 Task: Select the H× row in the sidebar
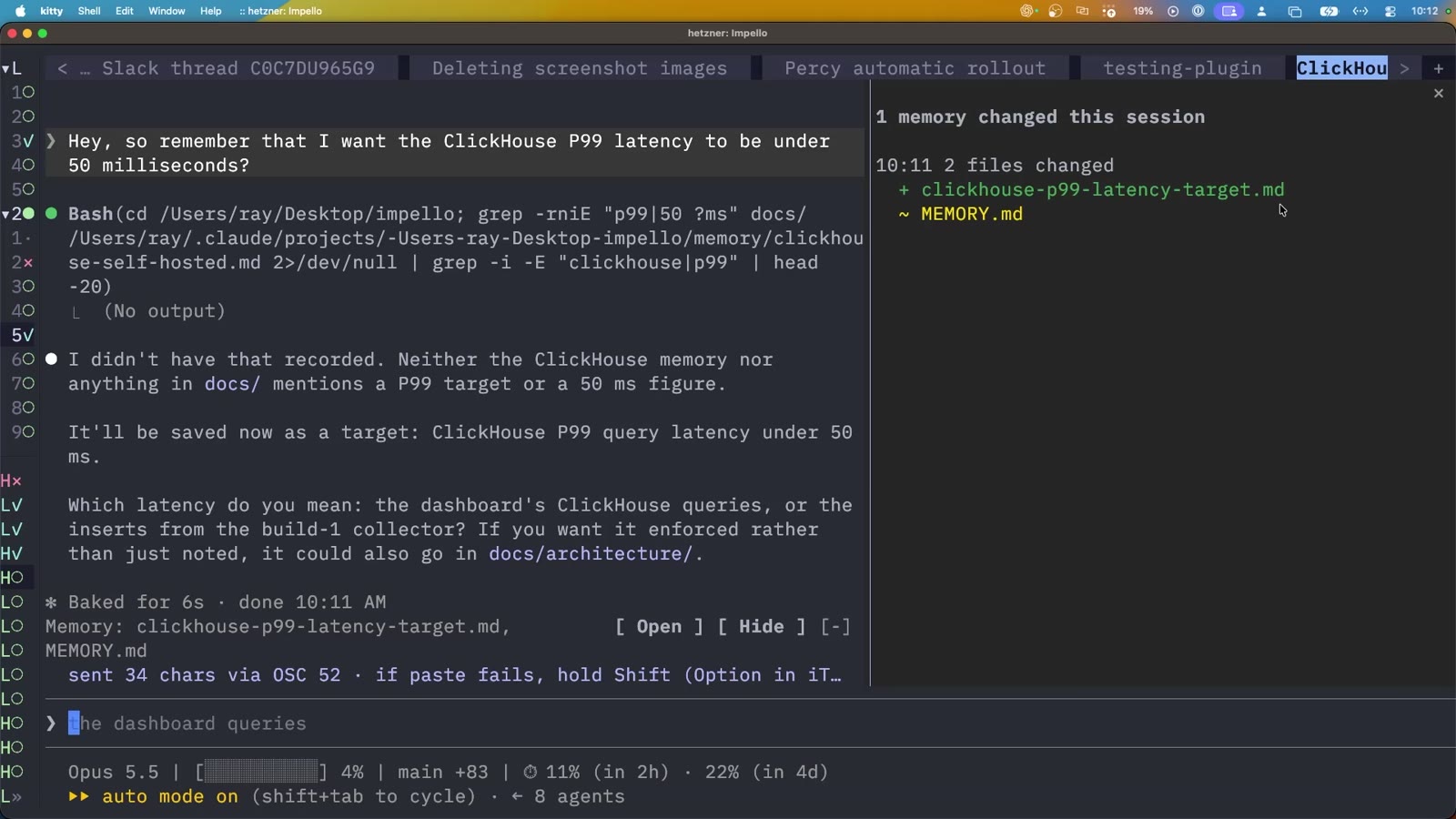tap(12, 480)
